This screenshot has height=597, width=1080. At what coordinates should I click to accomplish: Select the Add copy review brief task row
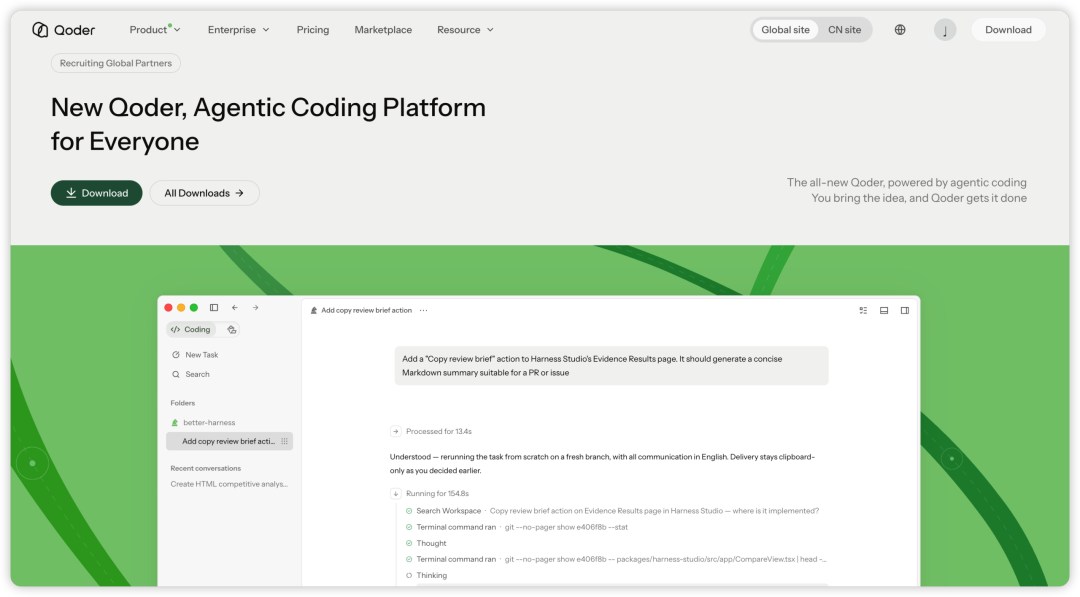click(x=229, y=441)
